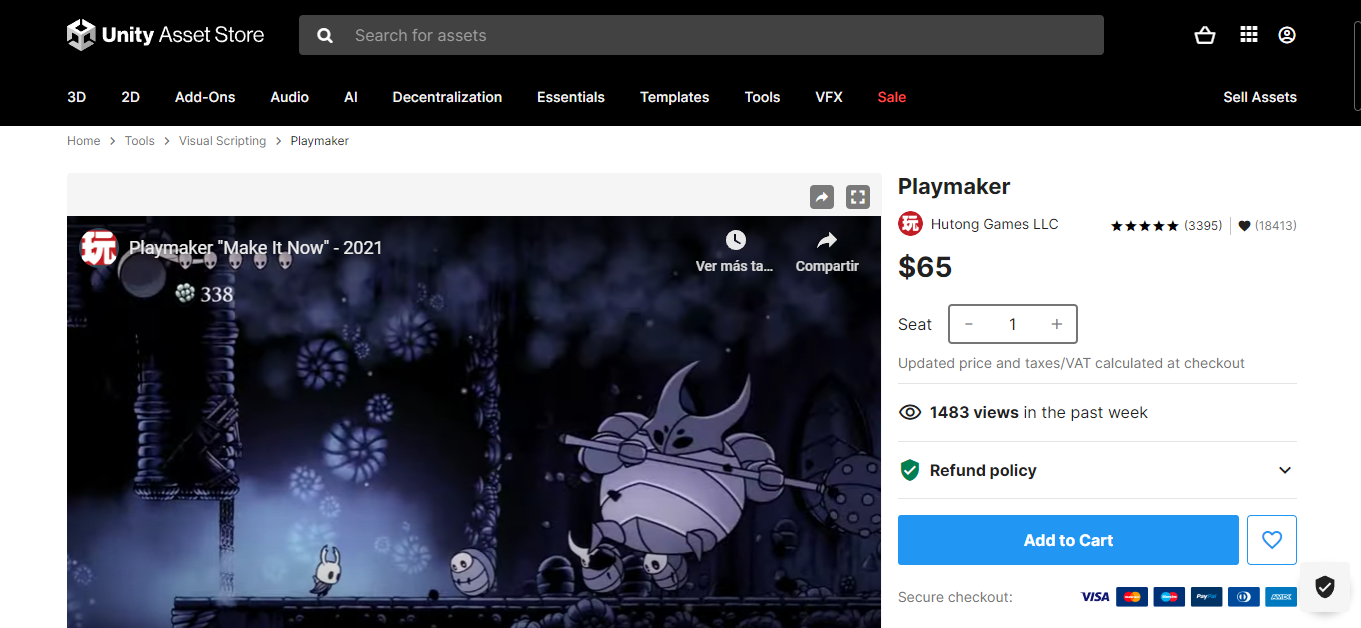Open the Audio category menu

pos(290,97)
